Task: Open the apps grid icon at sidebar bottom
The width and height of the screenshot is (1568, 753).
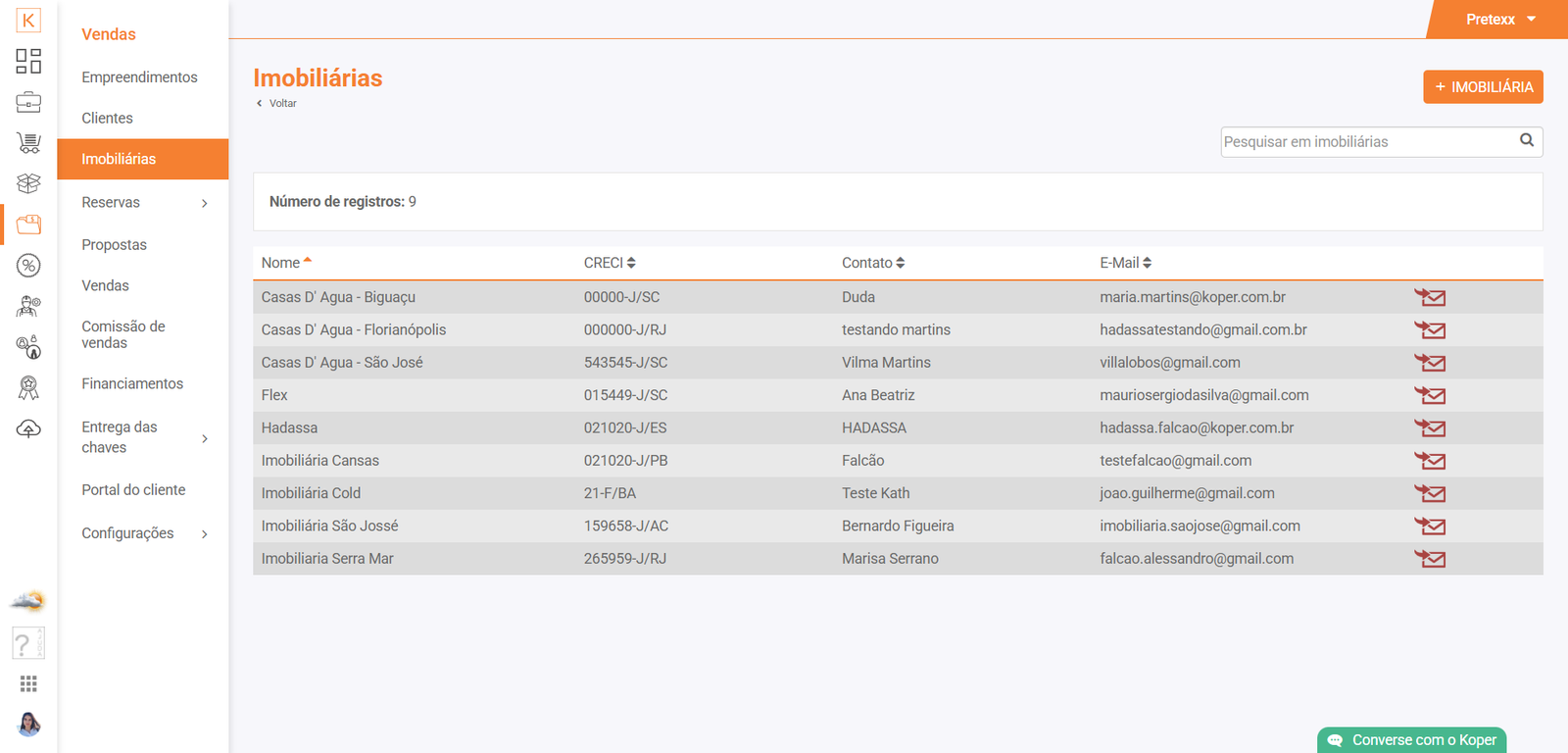Action: coord(28,683)
